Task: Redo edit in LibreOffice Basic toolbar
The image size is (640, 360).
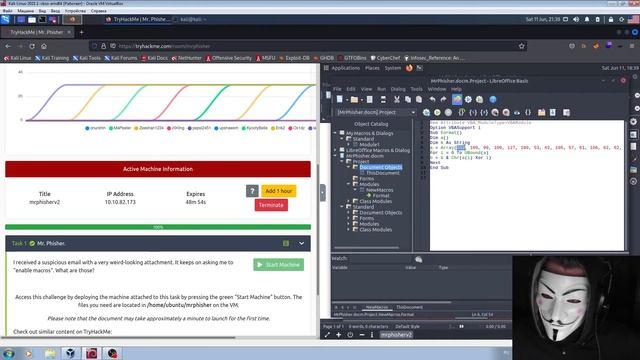Action: 444,99
